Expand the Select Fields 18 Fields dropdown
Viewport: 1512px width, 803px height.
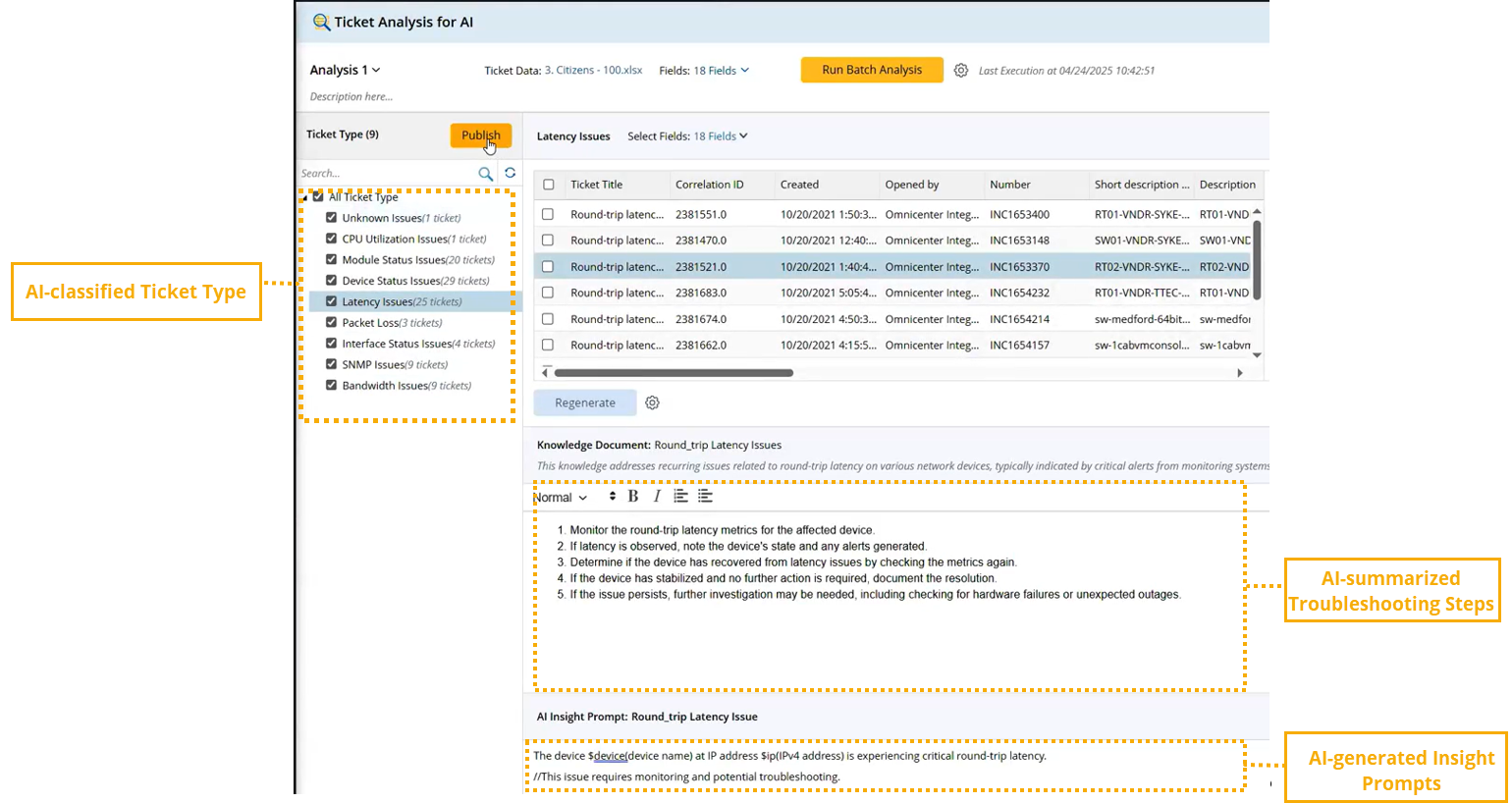(x=721, y=136)
